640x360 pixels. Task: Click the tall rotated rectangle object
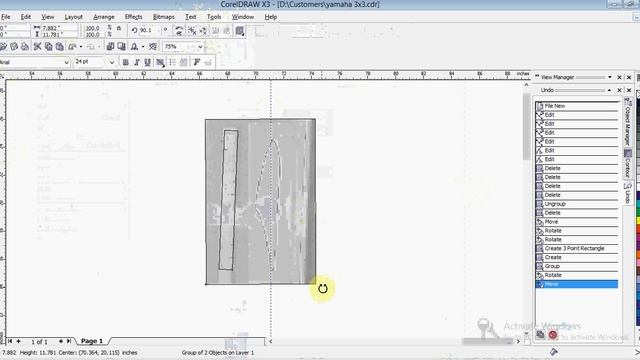tap(229, 200)
